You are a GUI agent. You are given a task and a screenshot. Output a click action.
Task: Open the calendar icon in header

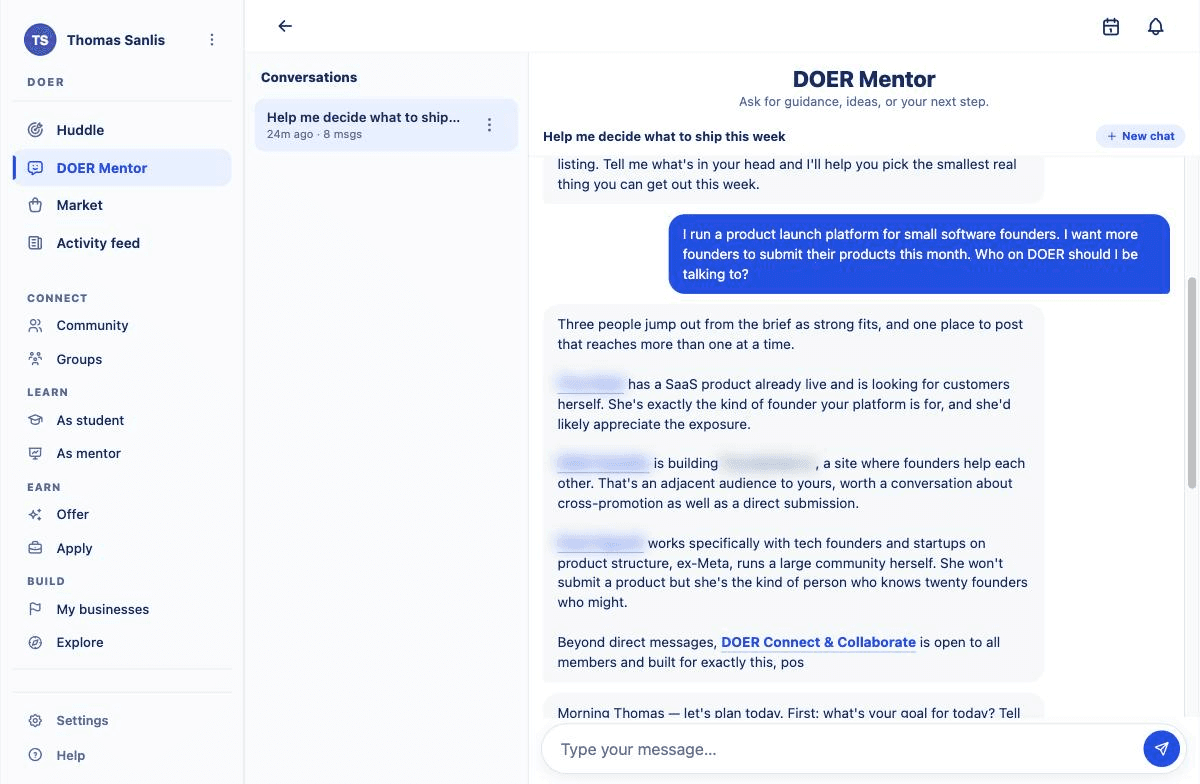pyautogui.click(x=1110, y=27)
